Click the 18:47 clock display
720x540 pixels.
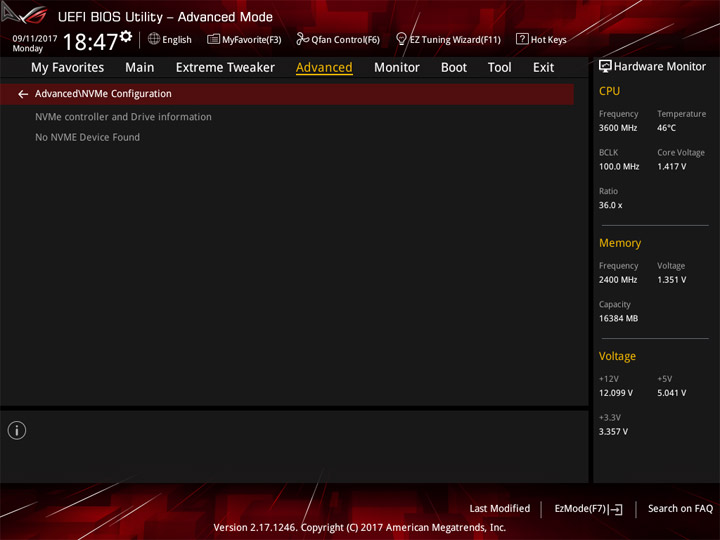click(90, 42)
